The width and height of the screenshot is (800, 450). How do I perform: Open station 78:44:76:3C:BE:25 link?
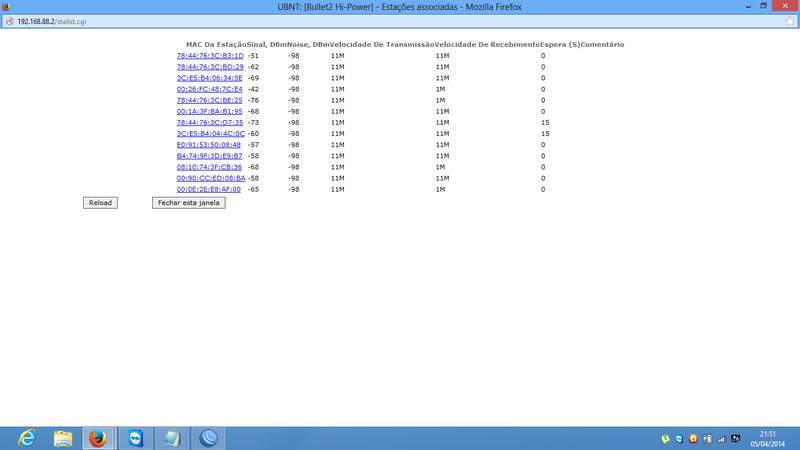pos(210,101)
